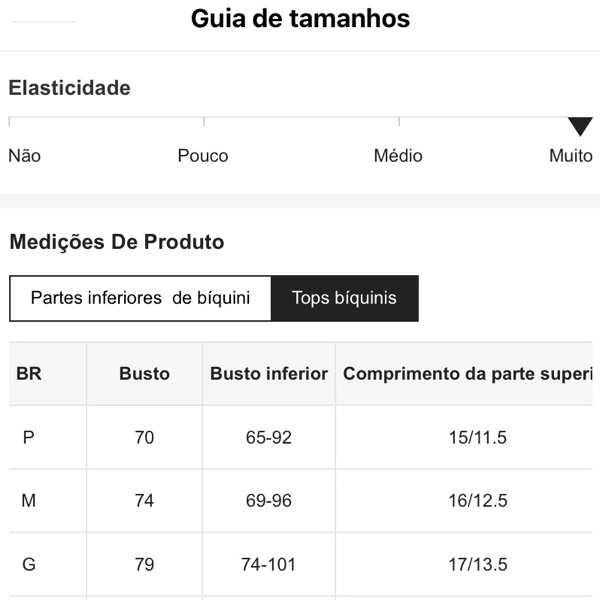Click the Busto inferior column header
The width and height of the screenshot is (600, 600).
click(268, 374)
